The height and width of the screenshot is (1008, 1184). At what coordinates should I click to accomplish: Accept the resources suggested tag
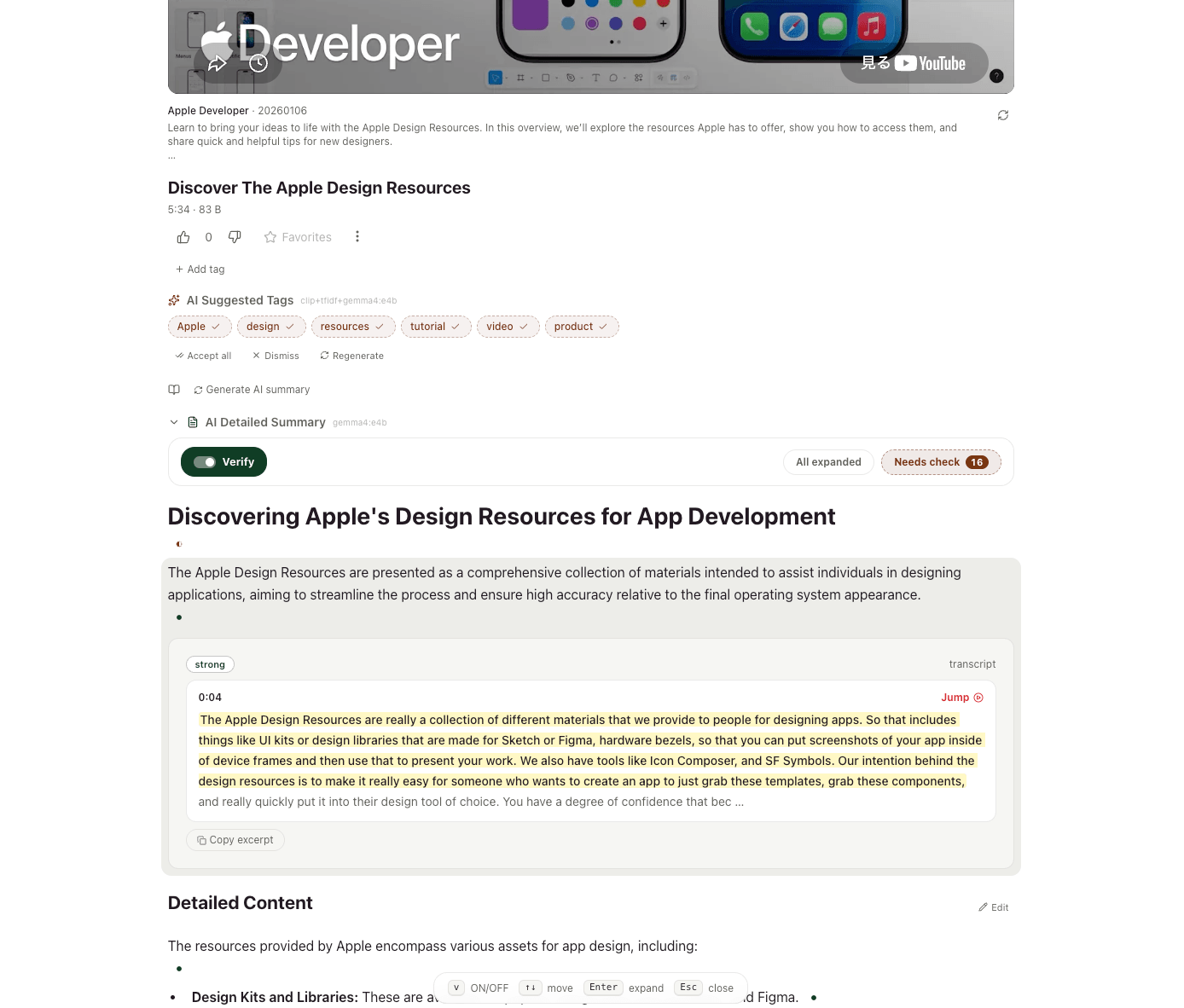(353, 327)
